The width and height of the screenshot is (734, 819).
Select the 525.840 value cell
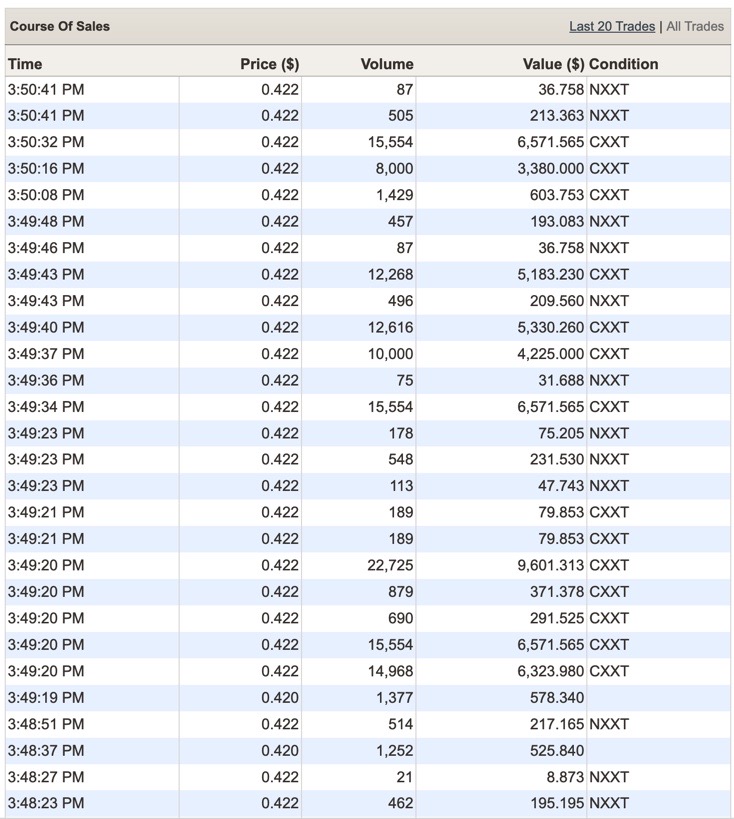(557, 751)
